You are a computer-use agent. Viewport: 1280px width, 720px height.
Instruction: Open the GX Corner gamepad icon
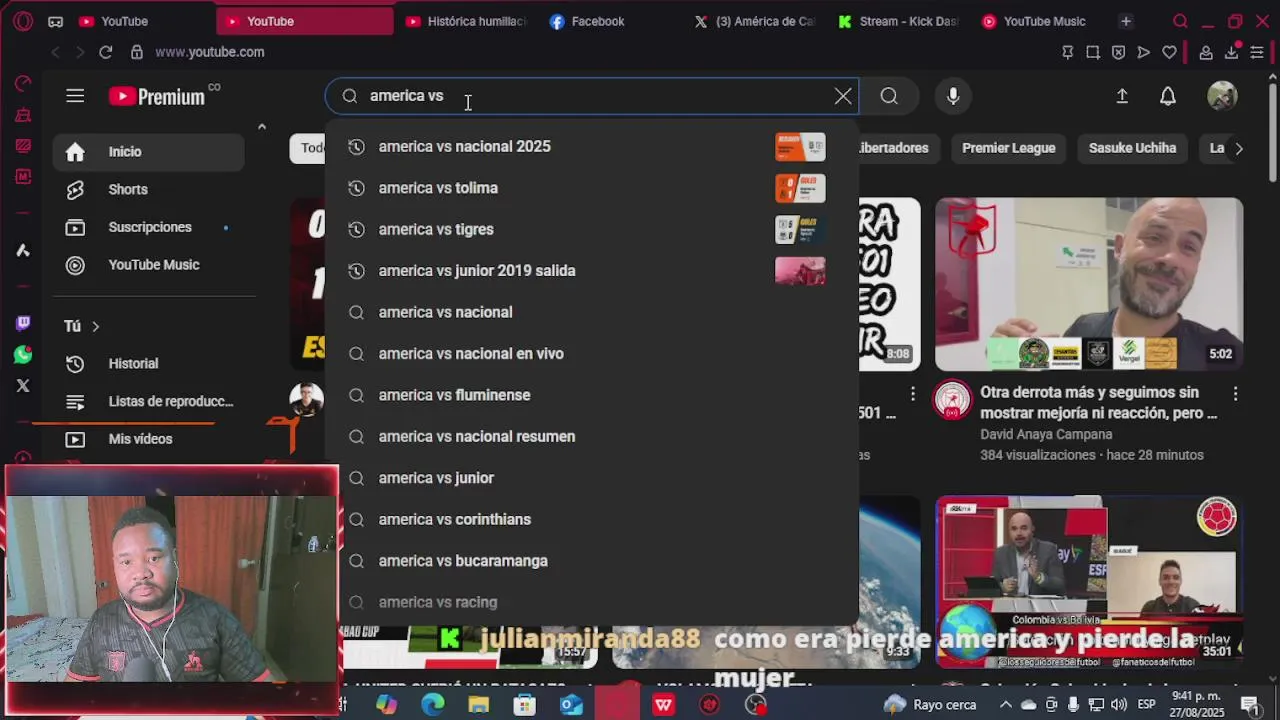pyautogui.click(x=55, y=21)
